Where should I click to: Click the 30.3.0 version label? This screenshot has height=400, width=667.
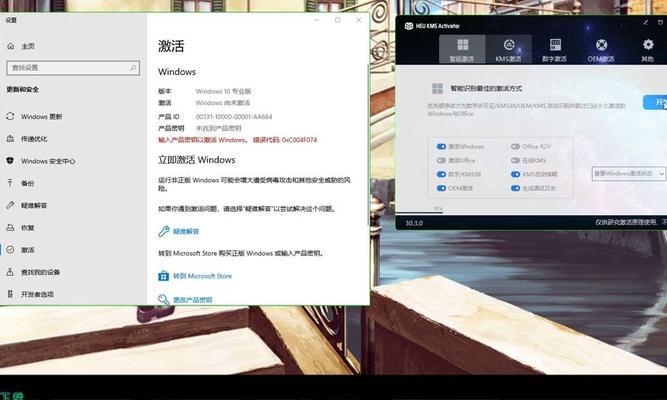tap(414, 223)
